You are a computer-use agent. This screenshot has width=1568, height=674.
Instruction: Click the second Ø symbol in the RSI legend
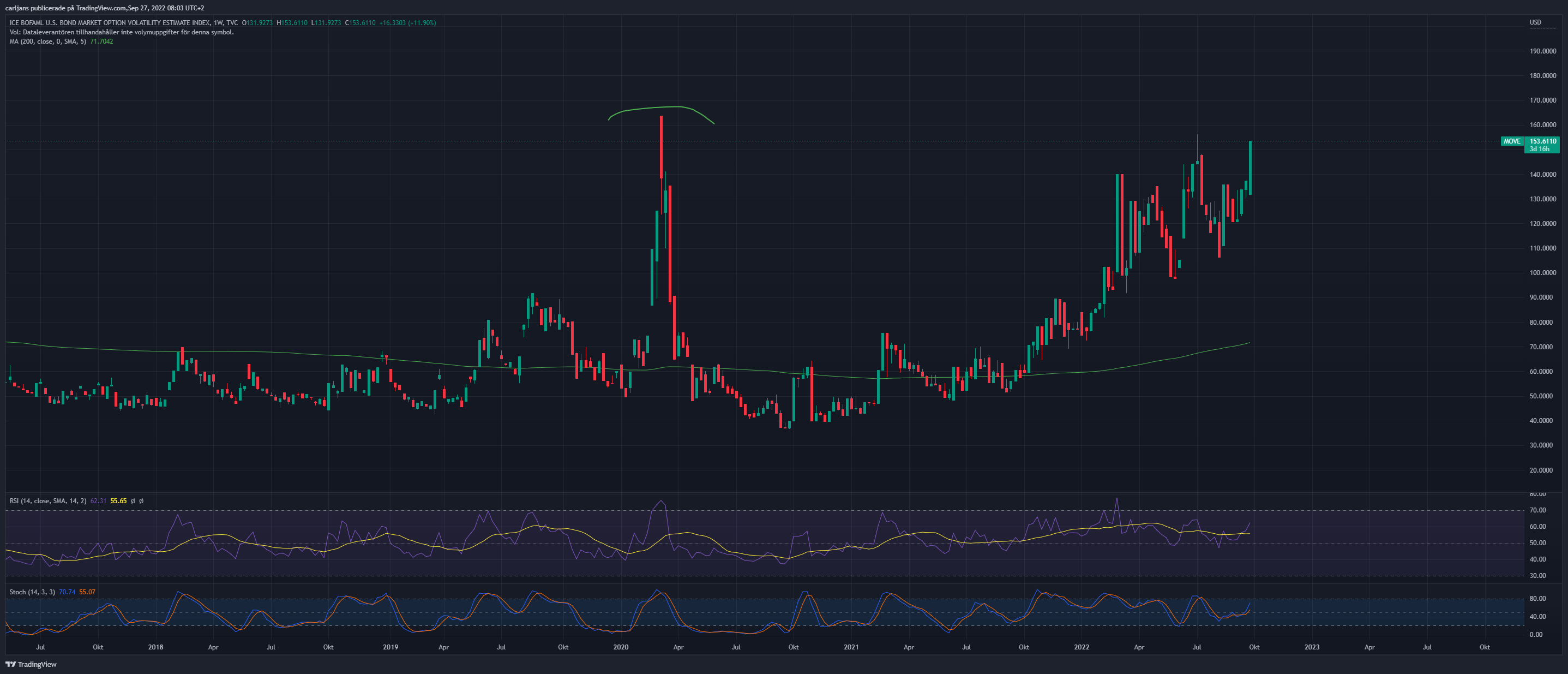tap(141, 501)
